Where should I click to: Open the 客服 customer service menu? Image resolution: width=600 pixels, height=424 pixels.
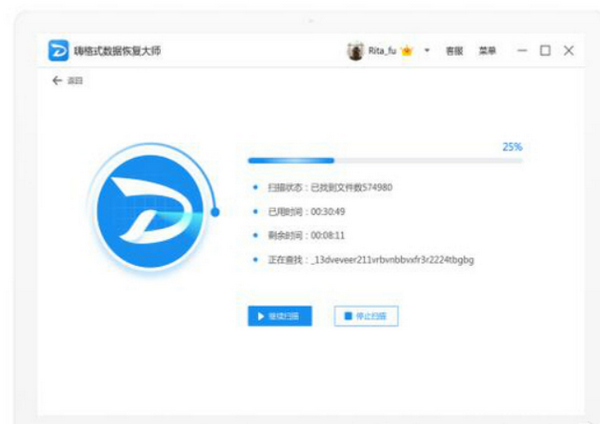coord(454,51)
